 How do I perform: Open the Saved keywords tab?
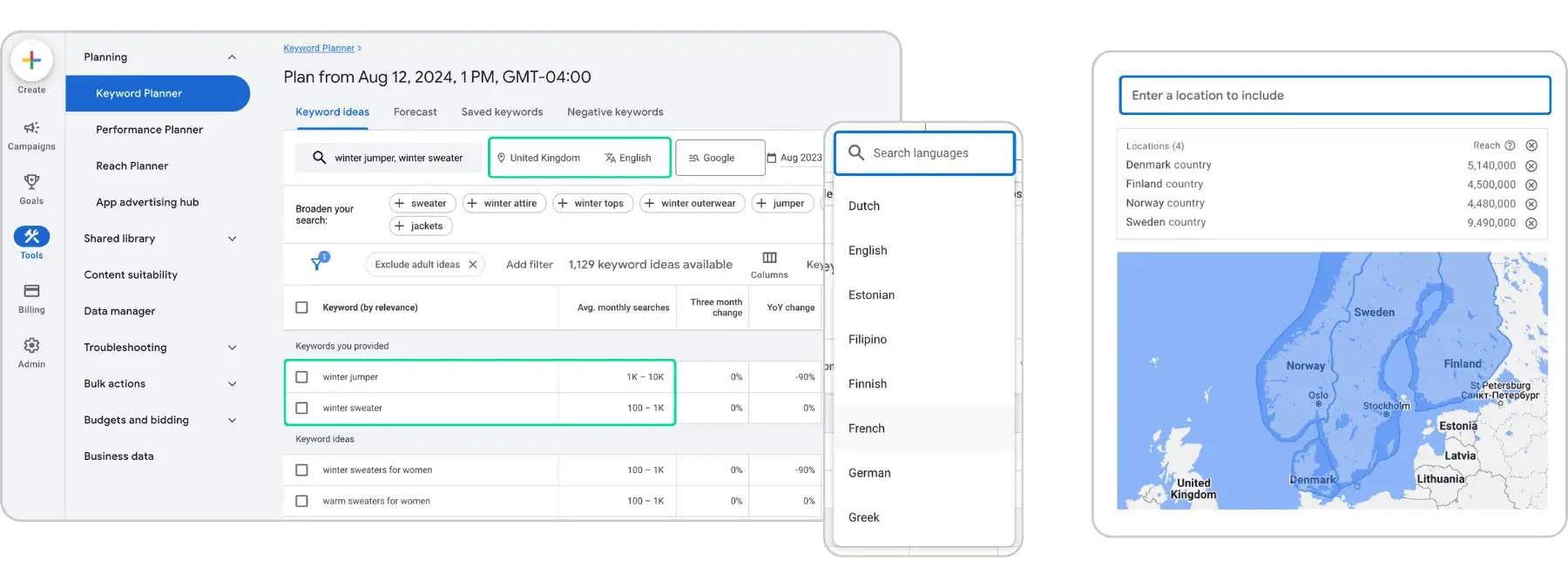502,112
